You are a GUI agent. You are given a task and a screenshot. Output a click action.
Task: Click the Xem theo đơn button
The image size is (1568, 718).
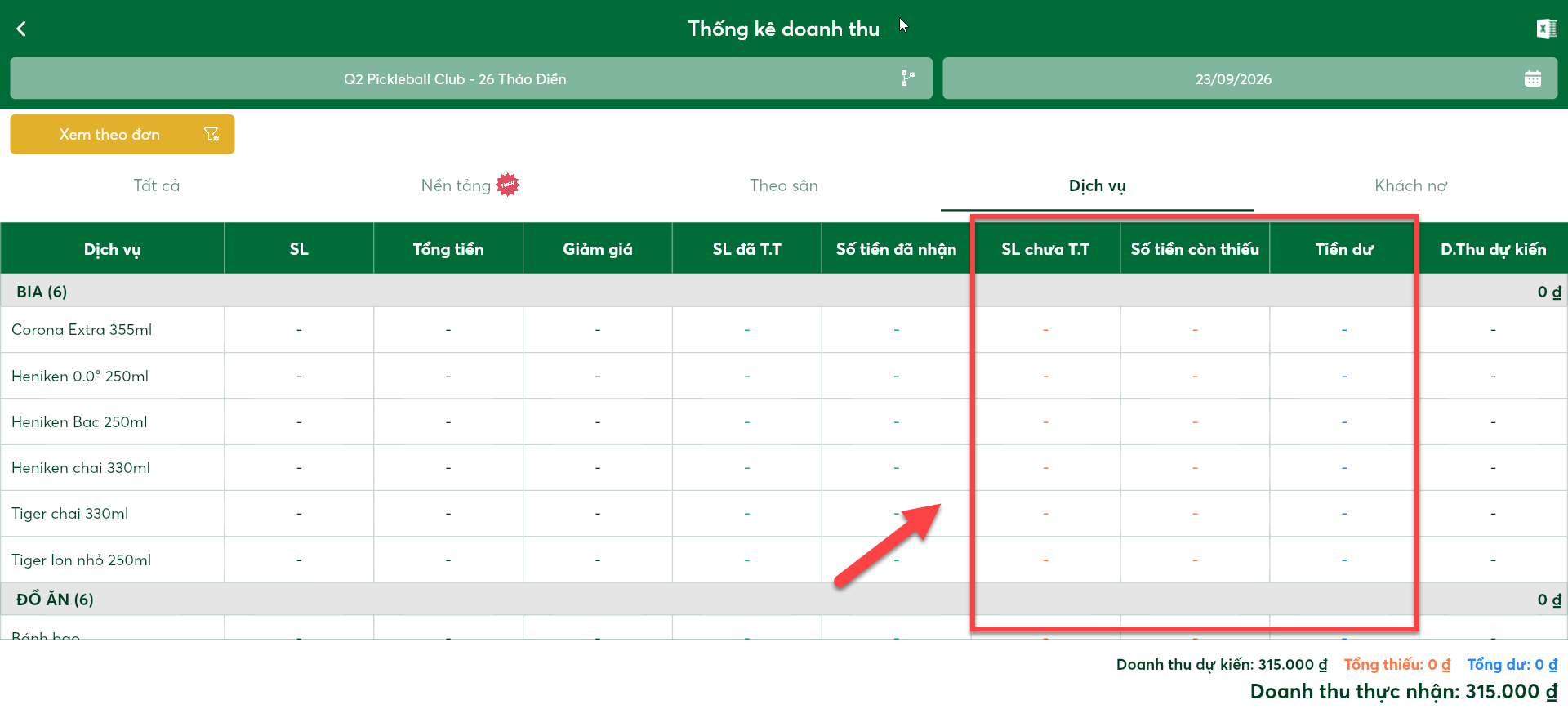pos(122,134)
